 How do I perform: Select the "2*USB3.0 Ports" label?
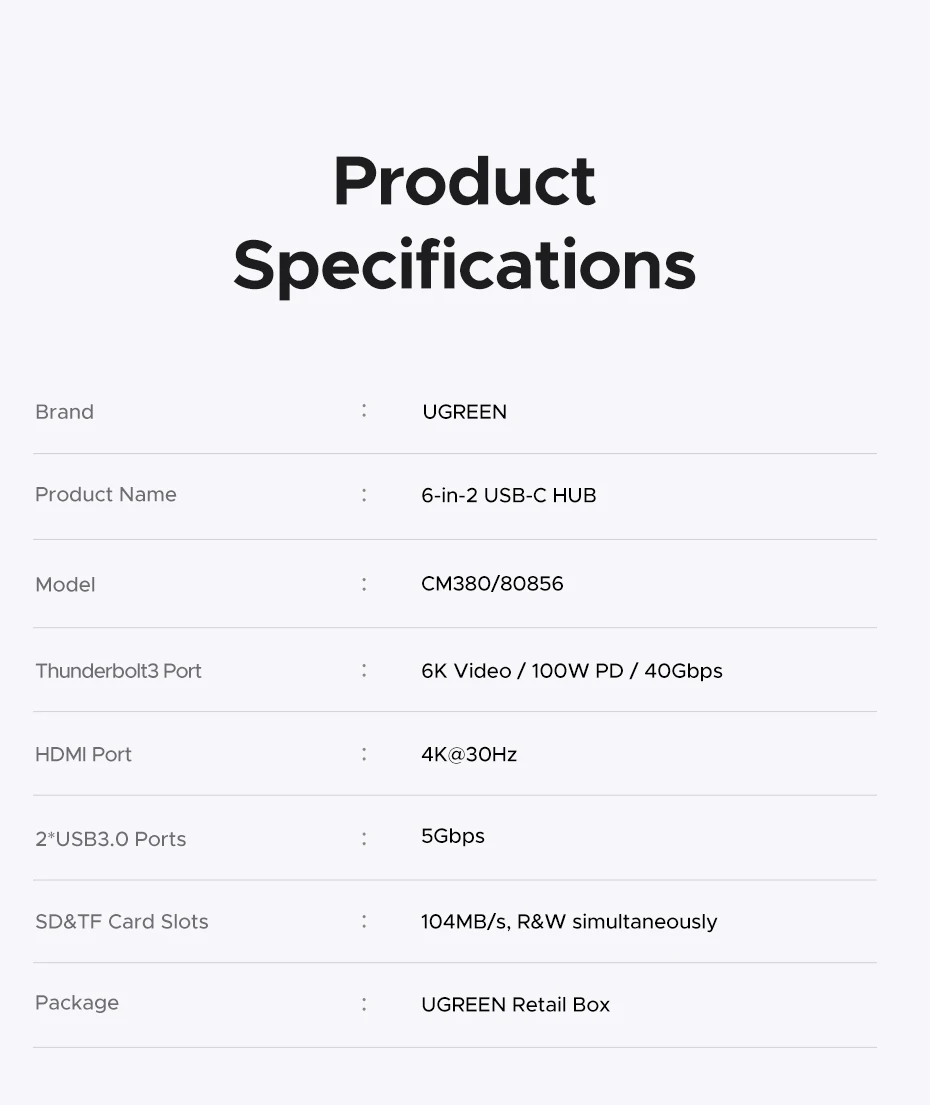pyautogui.click(x=110, y=839)
